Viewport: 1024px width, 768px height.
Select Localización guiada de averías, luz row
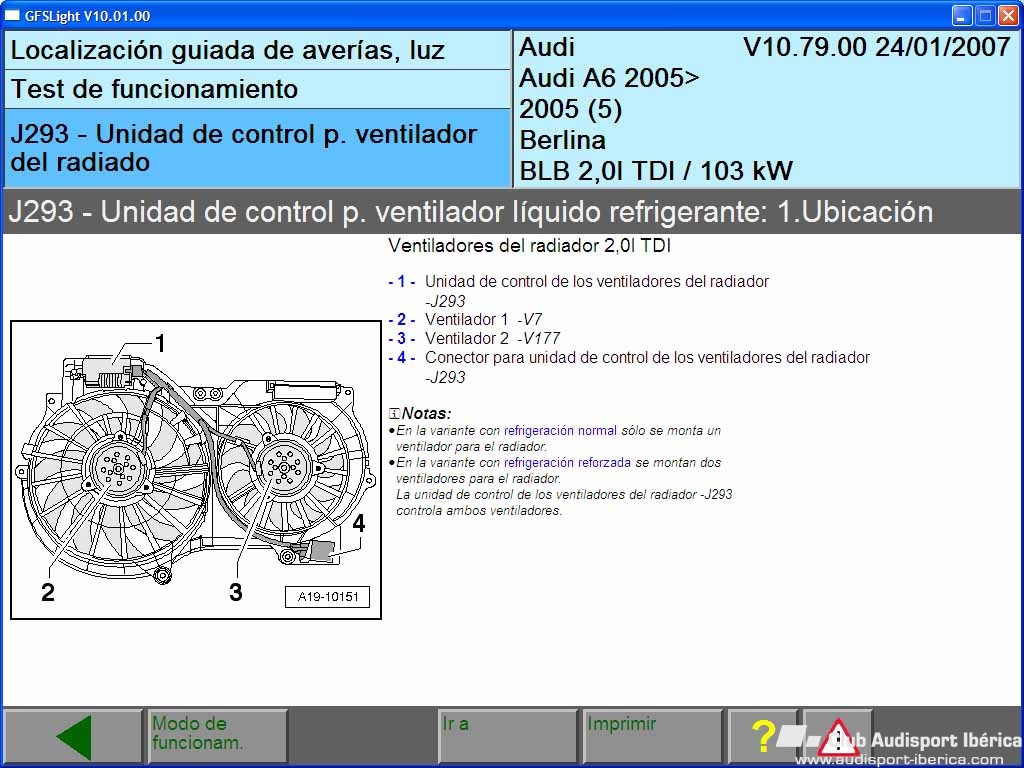[257, 50]
